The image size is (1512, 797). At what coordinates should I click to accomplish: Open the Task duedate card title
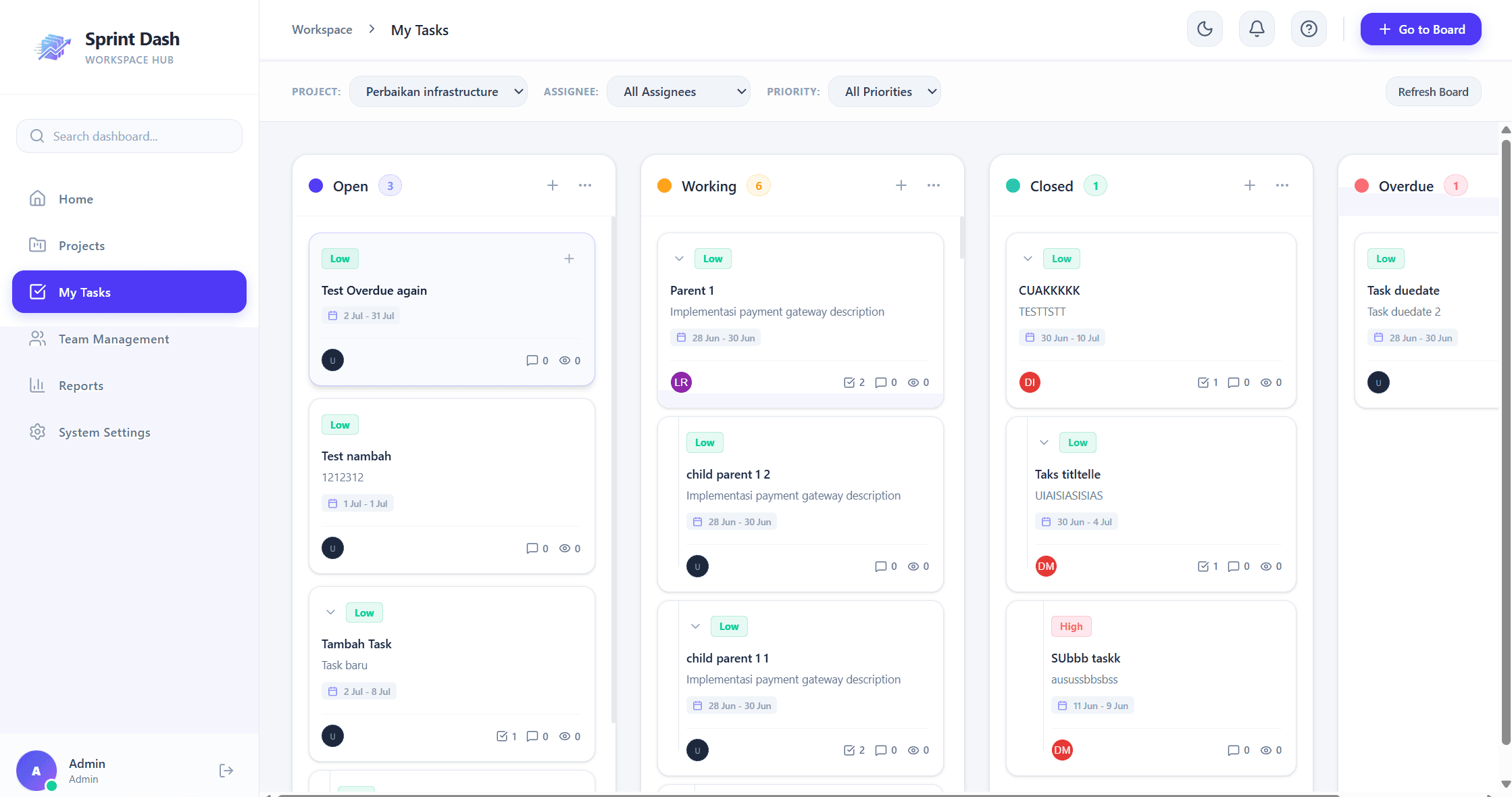tap(1403, 291)
